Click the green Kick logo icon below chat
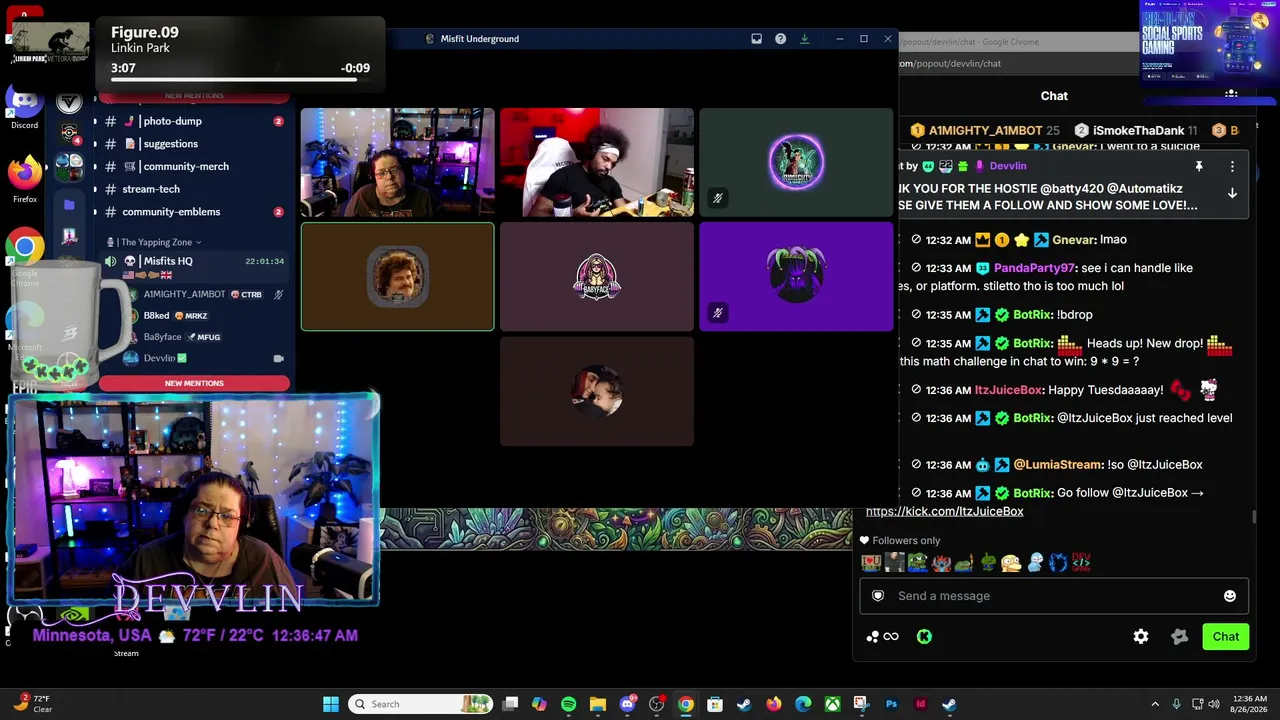1280x720 pixels. 924,637
